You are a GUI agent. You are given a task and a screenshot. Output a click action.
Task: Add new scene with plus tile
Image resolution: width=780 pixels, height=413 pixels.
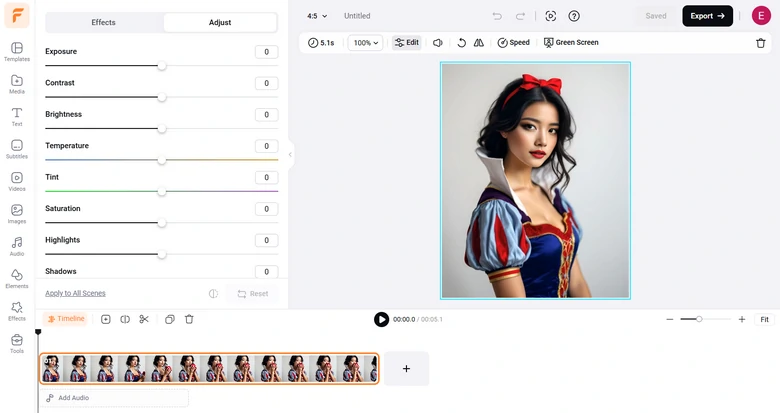pyautogui.click(x=406, y=369)
